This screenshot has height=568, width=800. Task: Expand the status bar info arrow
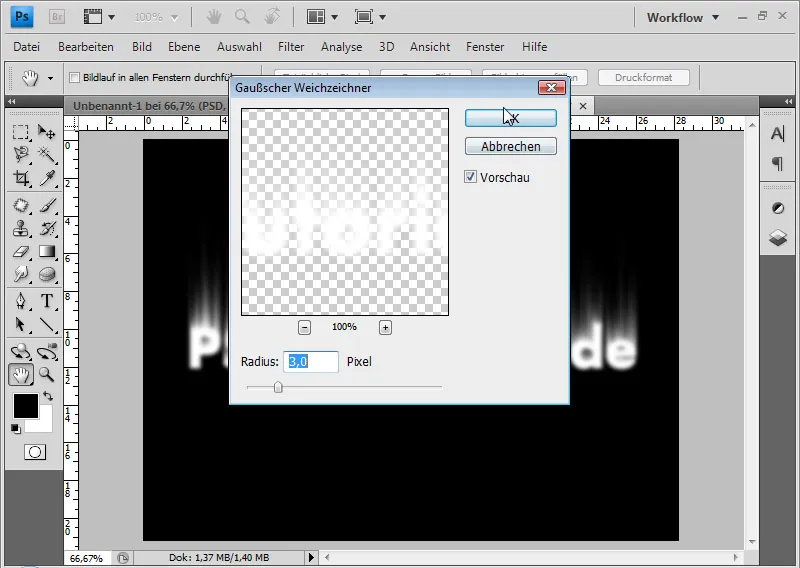[311, 558]
